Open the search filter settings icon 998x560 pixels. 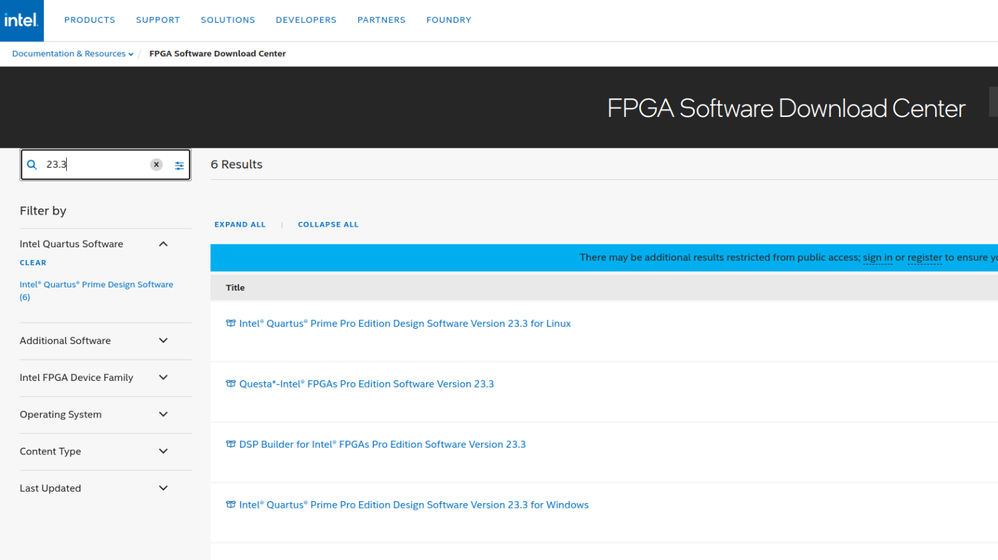179,165
